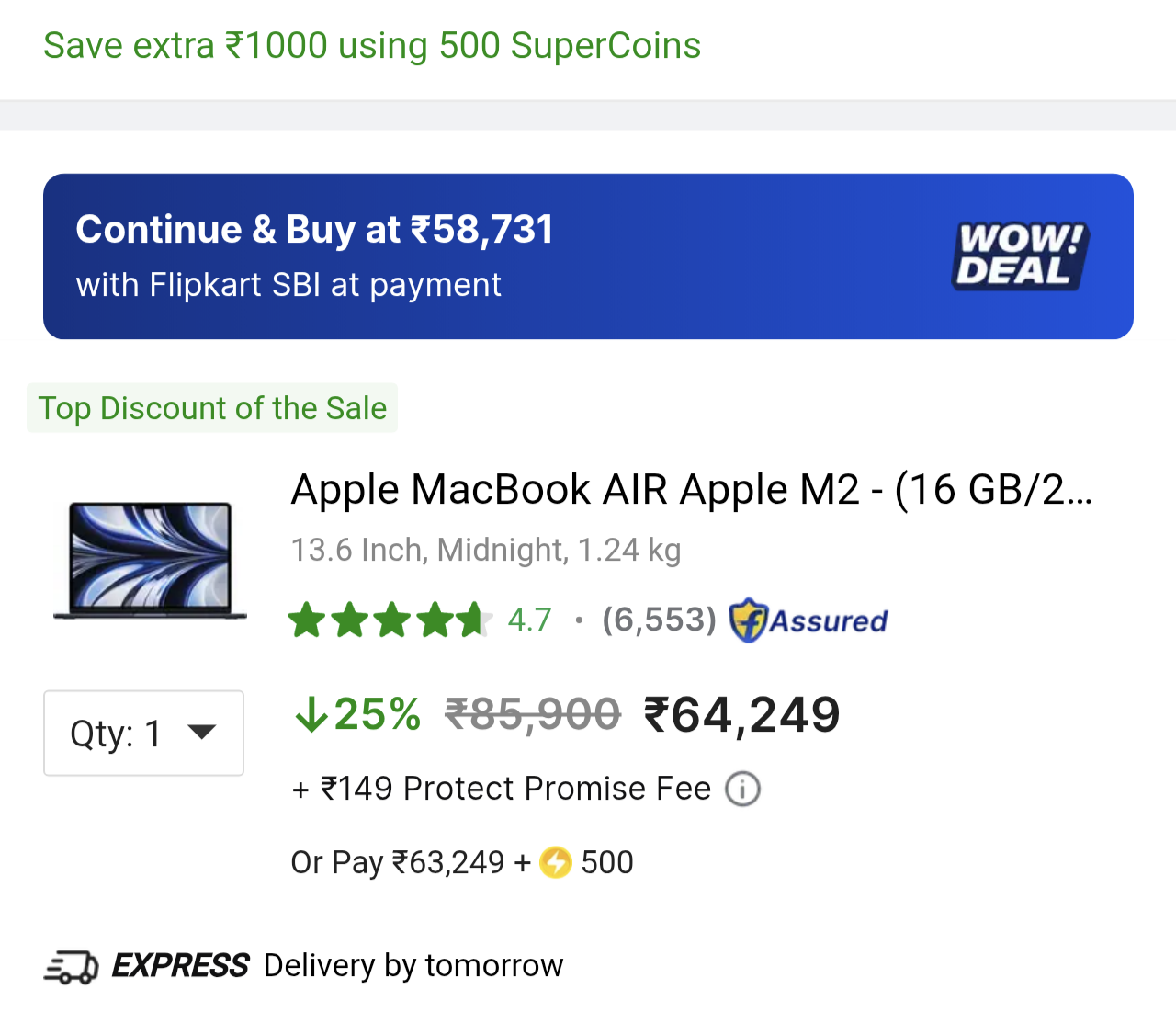Screen dimensions: 1176x1035
Task: Click the green discount down-arrow icon
Action: click(311, 714)
